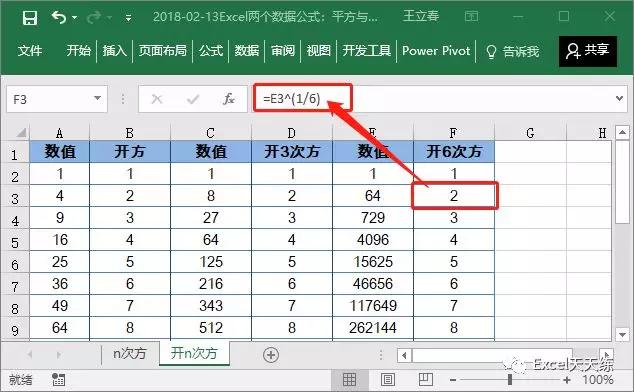Click cell containing 216
The height and width of the screenshot is (392, 634).
click(211, 284)
